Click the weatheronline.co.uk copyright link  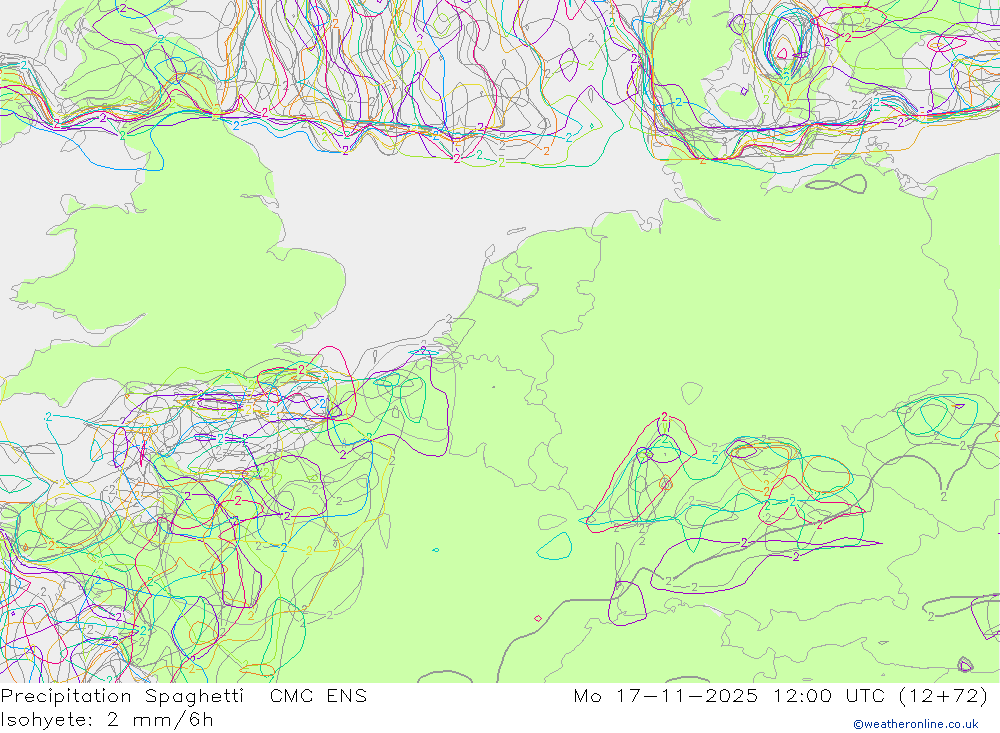(x=916, y=724)
